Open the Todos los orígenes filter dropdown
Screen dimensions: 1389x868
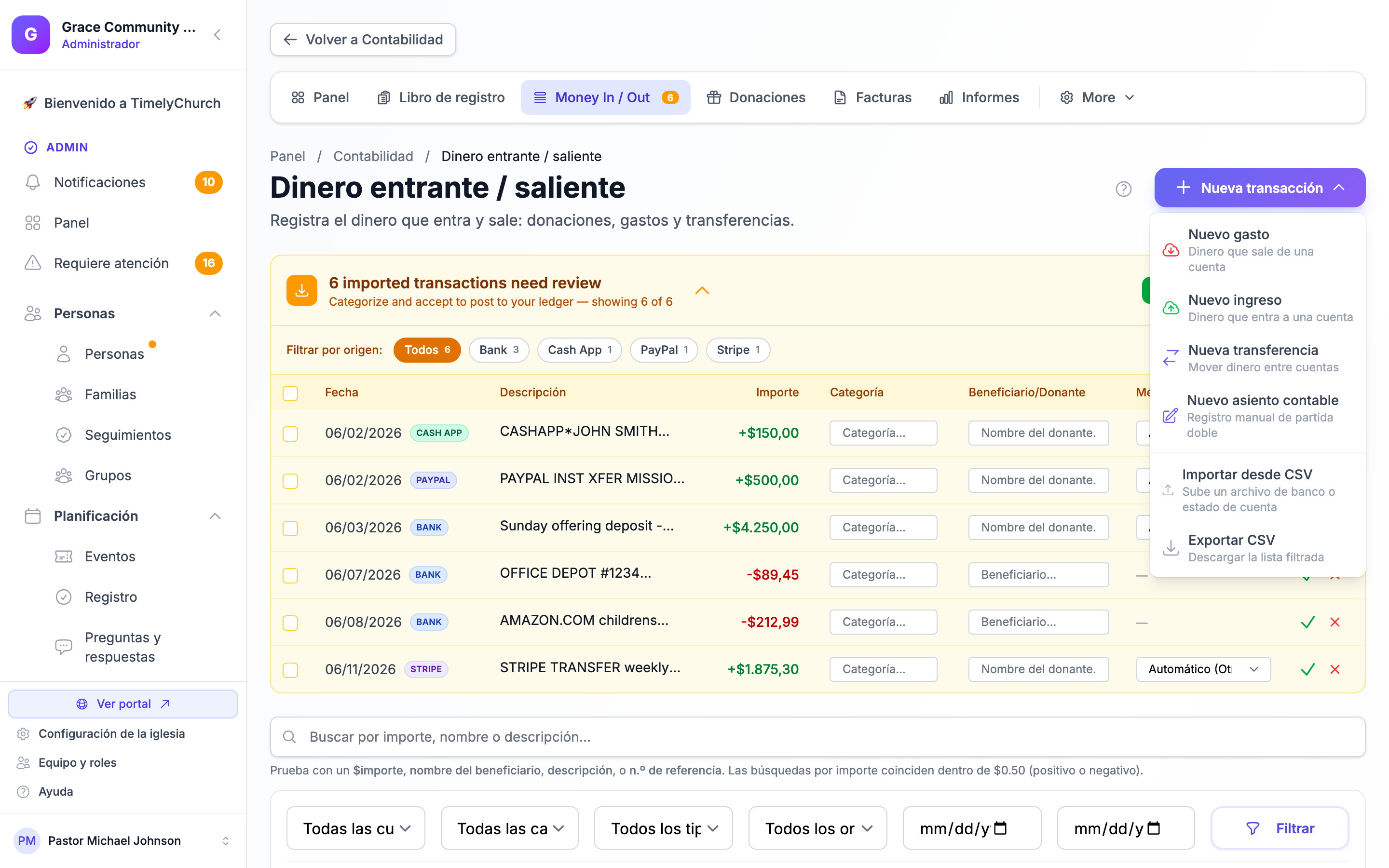pyautogui.click(x=818, y=828)
